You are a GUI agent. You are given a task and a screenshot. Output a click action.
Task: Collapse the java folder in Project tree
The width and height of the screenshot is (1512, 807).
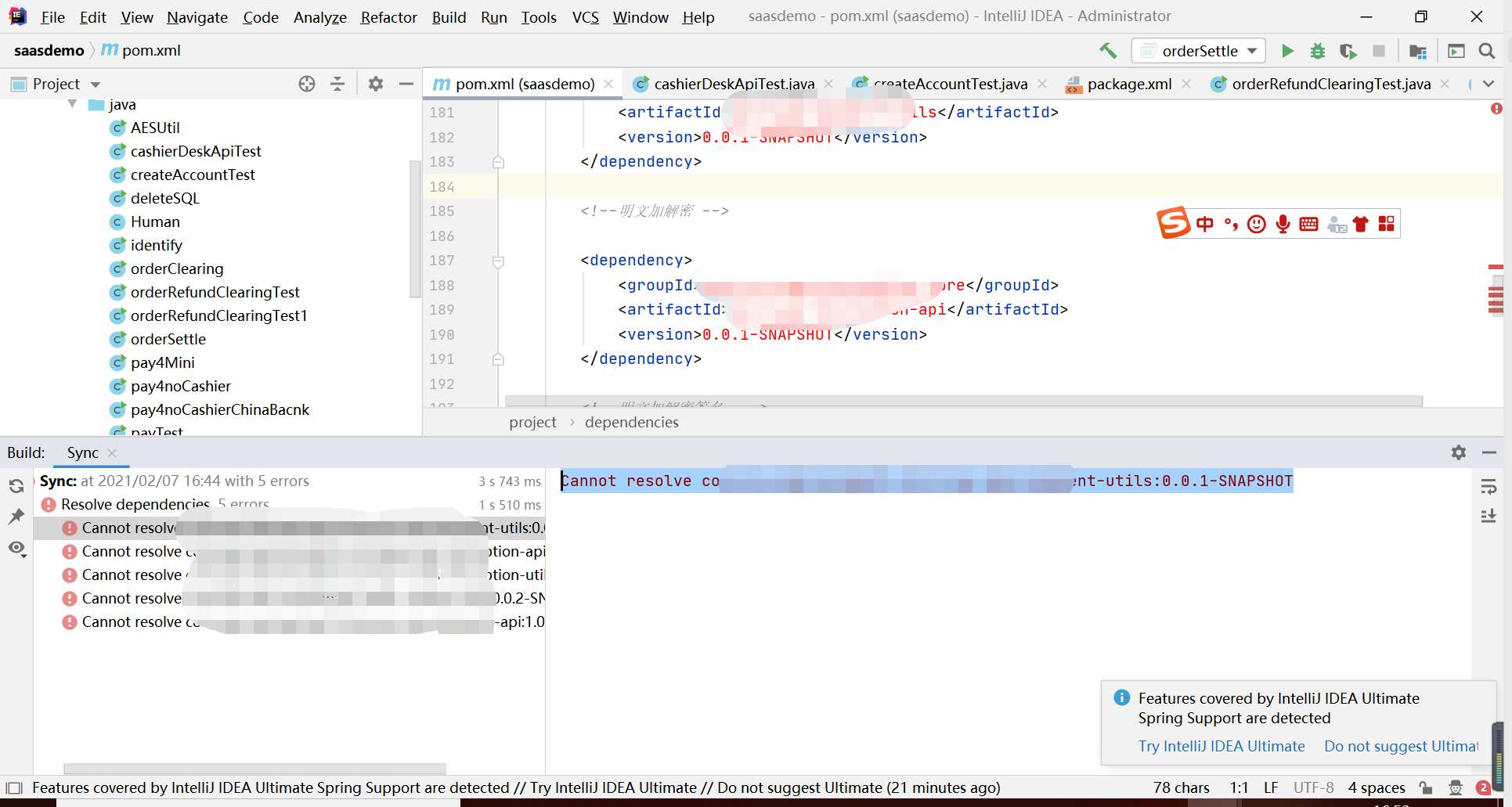pos(71,103)
